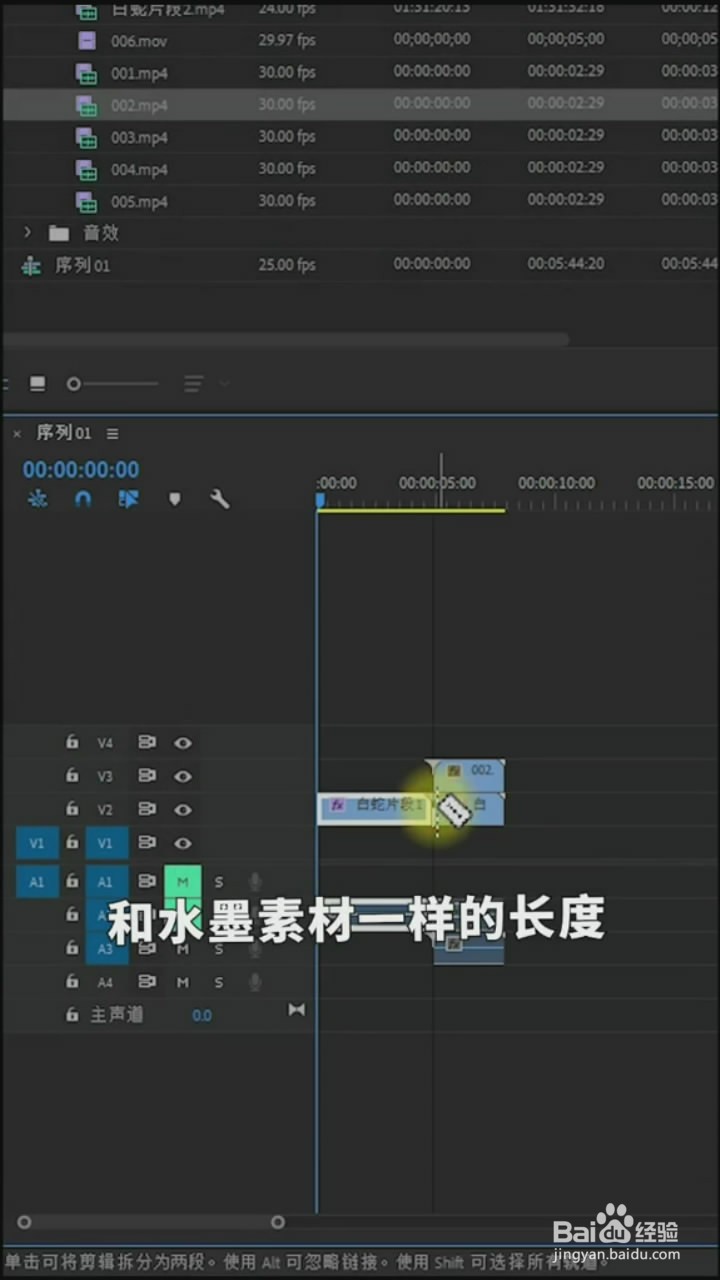Close the 序列01 timeline tab
The image size is (720, 1280).
[17, 434]
